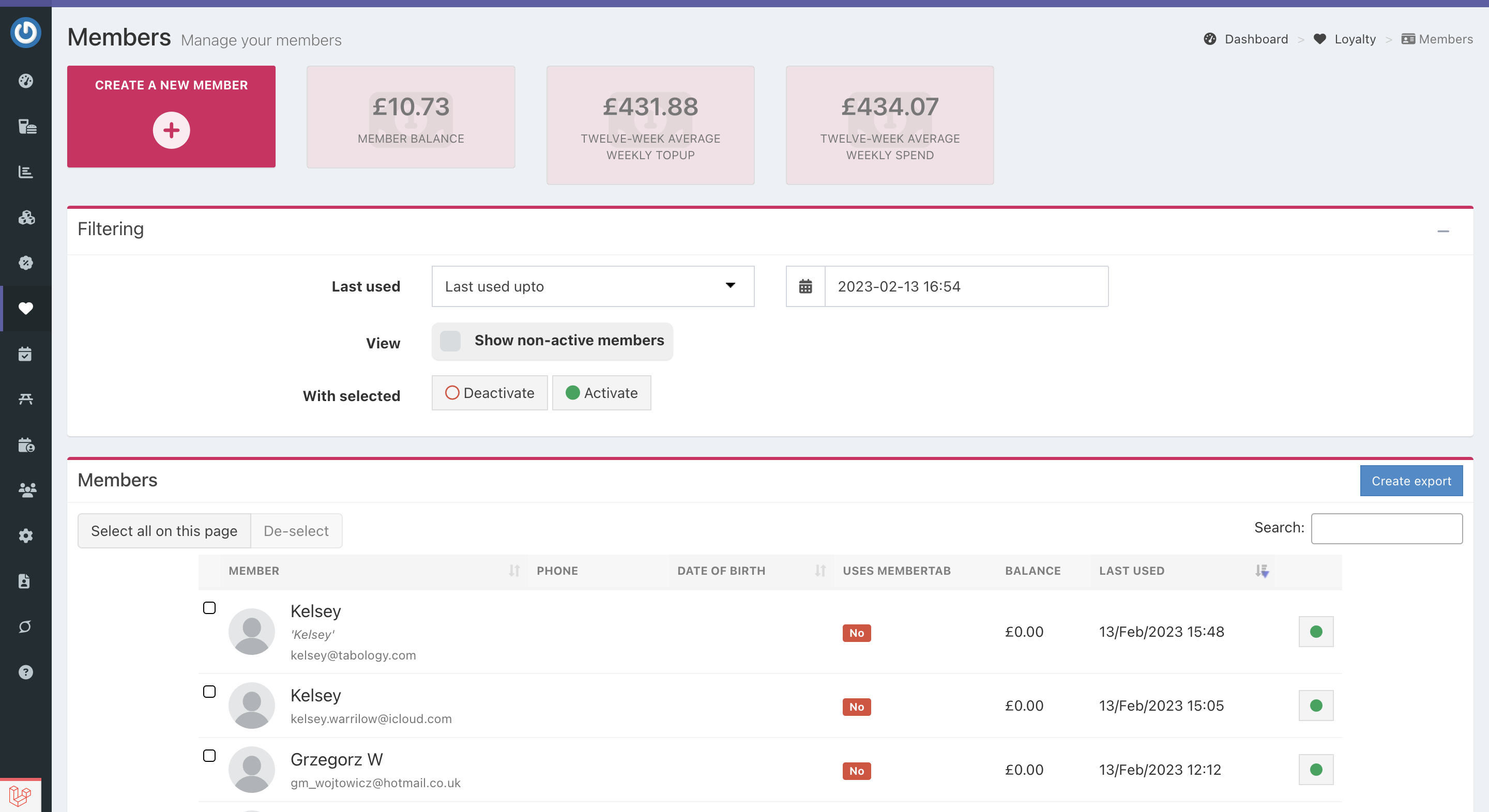Screen dimensions: 1489x812
Task: Open the Last used upto dropdown
Action: pyautogui.click(x=592, y=287)
